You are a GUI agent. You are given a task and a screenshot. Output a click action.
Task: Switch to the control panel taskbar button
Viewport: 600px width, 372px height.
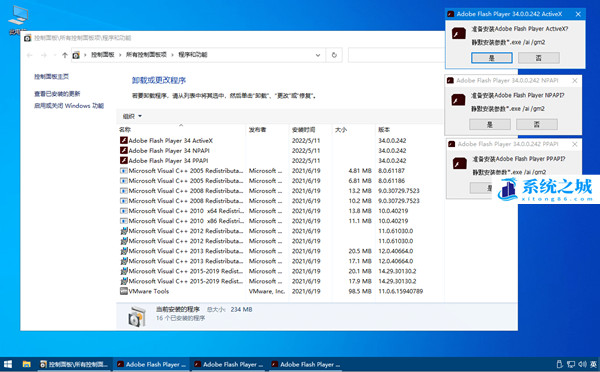coord(75,364)
